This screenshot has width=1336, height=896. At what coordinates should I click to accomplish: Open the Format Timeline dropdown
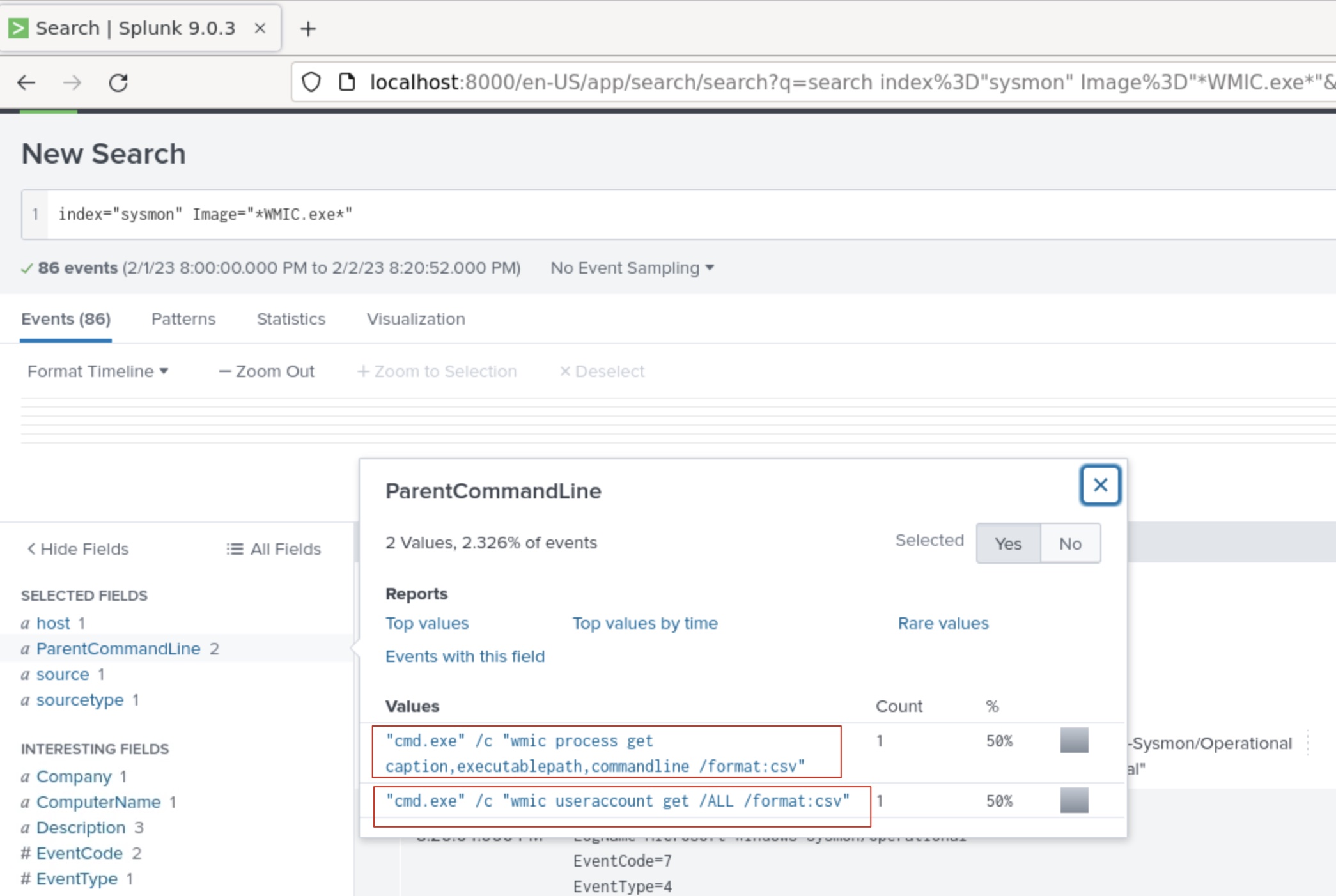pyautogui.click(x=98, y=371)
